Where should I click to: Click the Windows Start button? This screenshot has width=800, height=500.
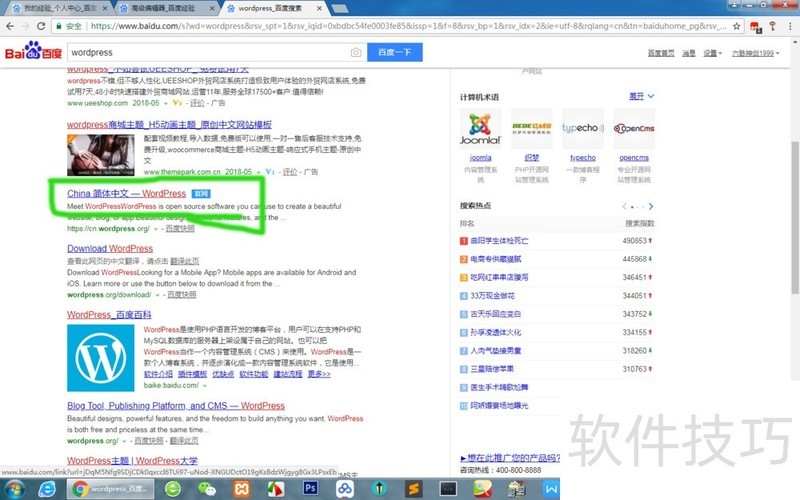[x=14, y=489]
